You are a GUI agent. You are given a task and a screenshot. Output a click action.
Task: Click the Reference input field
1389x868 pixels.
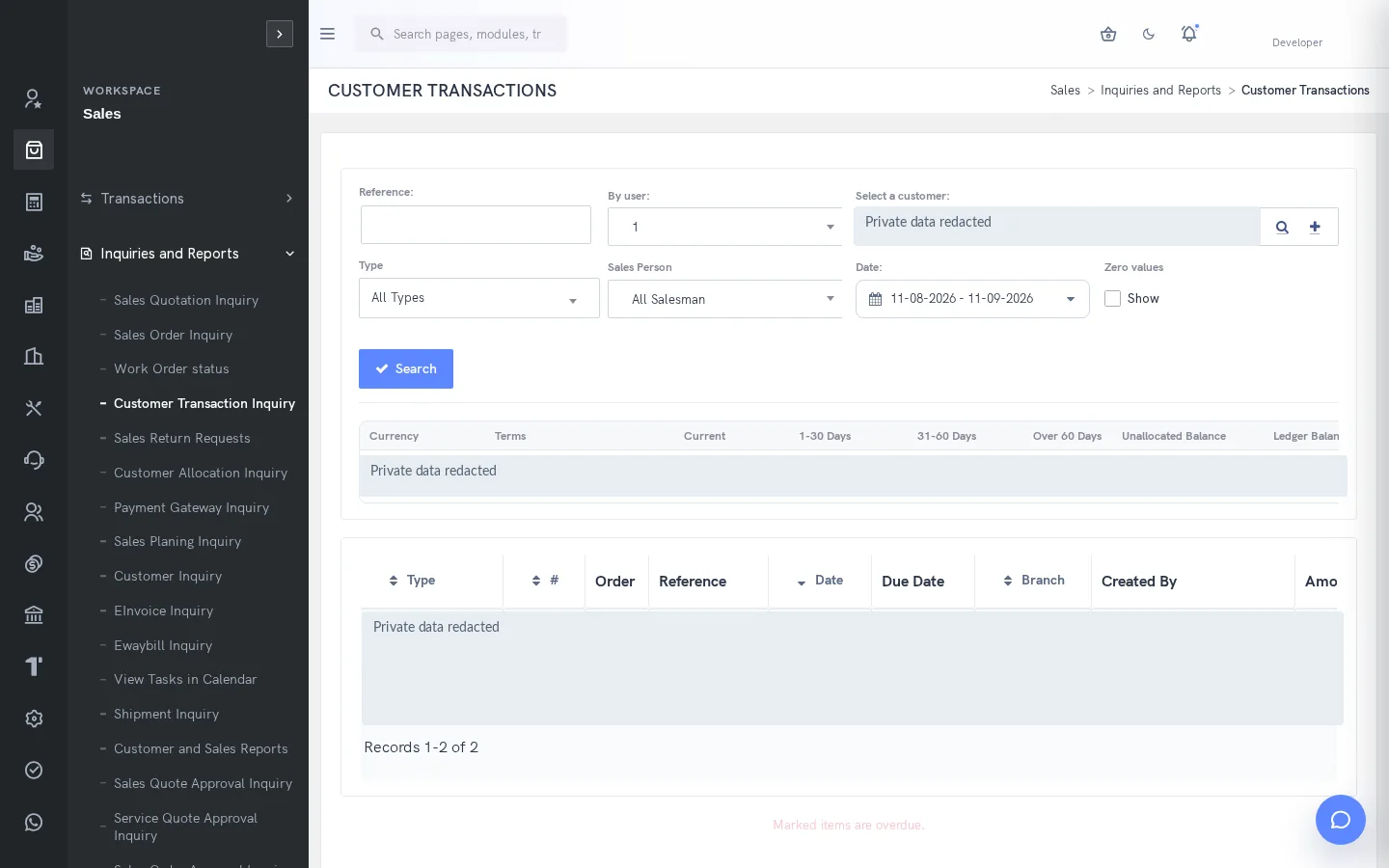click(x=476, y=225)
